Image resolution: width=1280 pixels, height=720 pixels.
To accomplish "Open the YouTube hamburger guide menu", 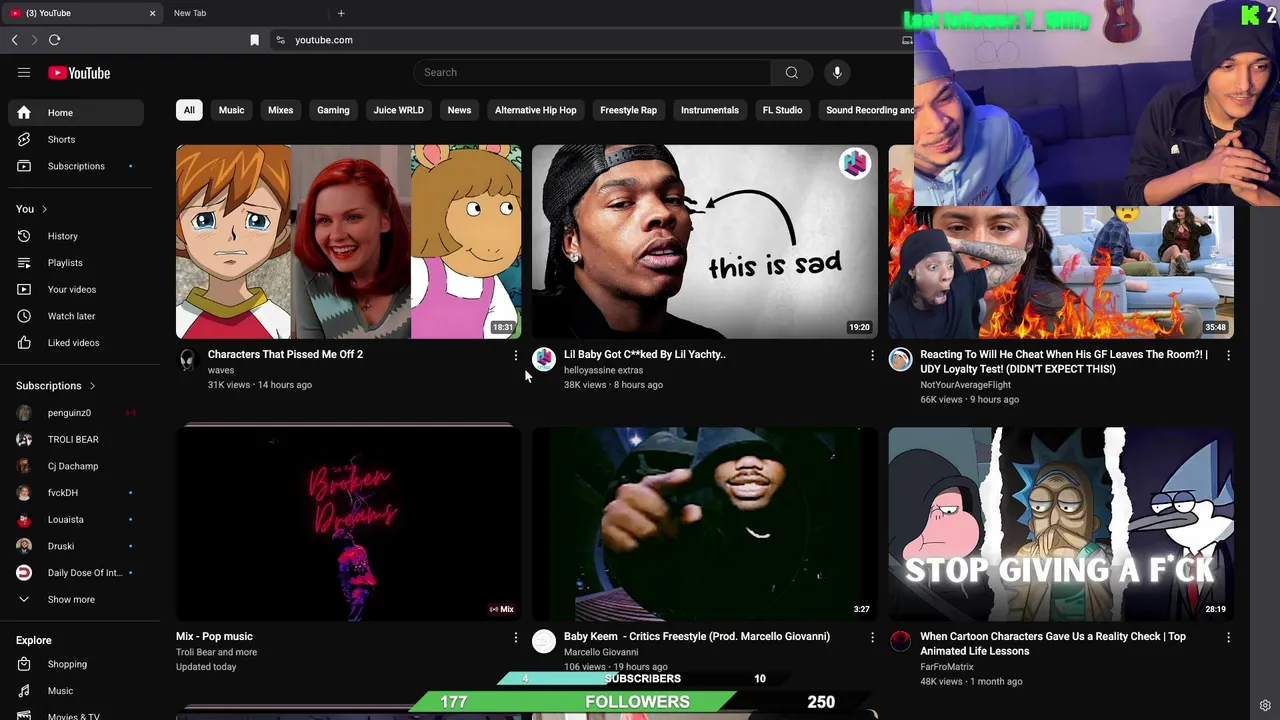I will (24, 73).
